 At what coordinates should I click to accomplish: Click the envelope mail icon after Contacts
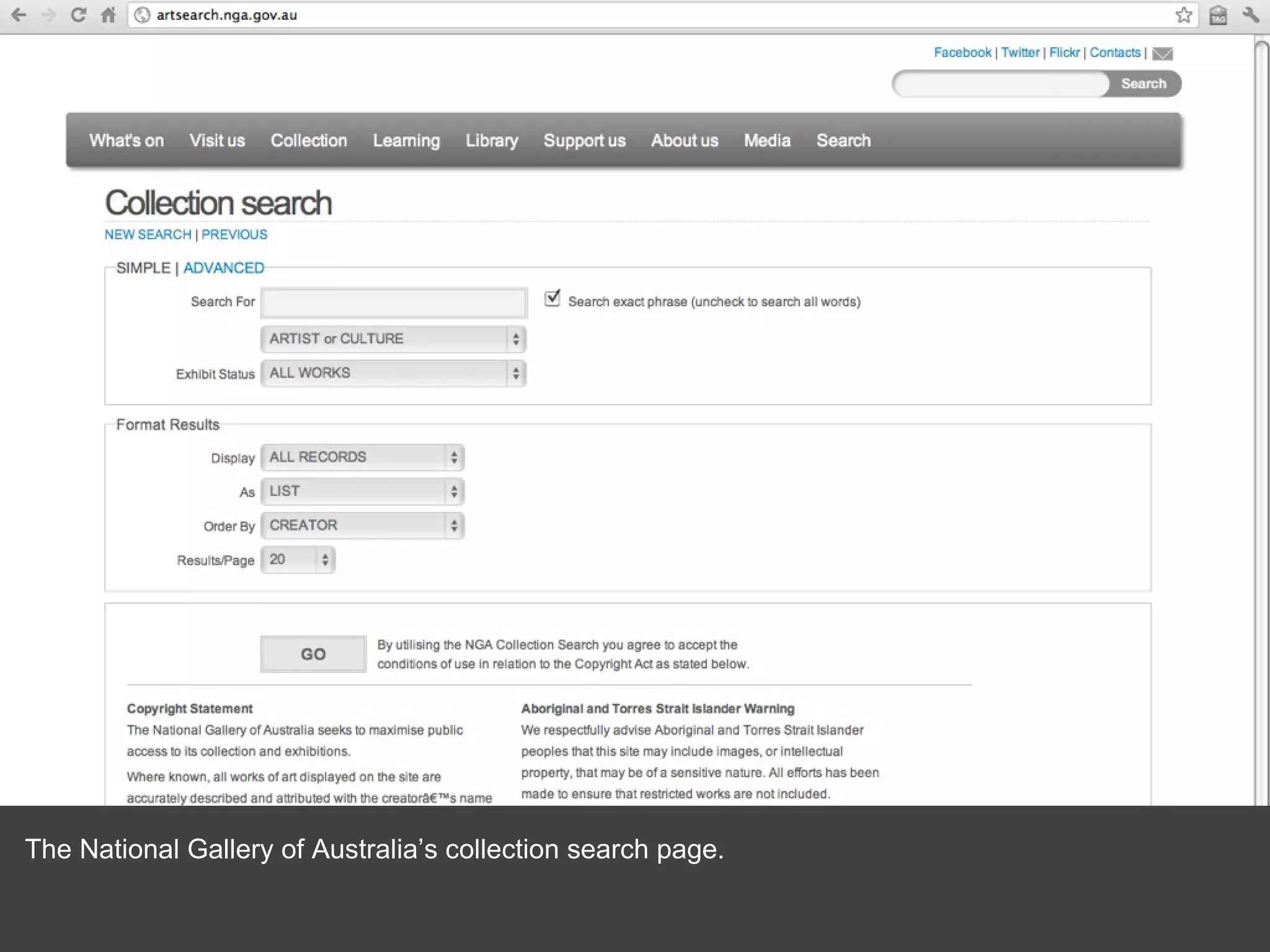point(1162,54)
